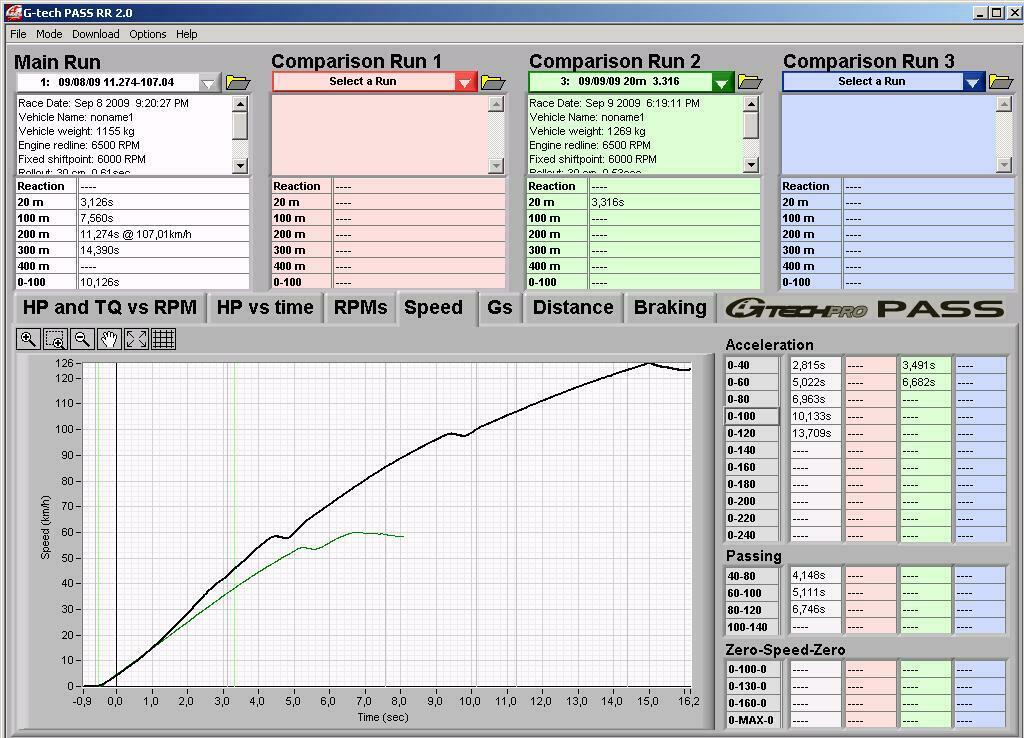
Task: Open folder icon beside Comparison Run 3
Action: click(1001, 82)
